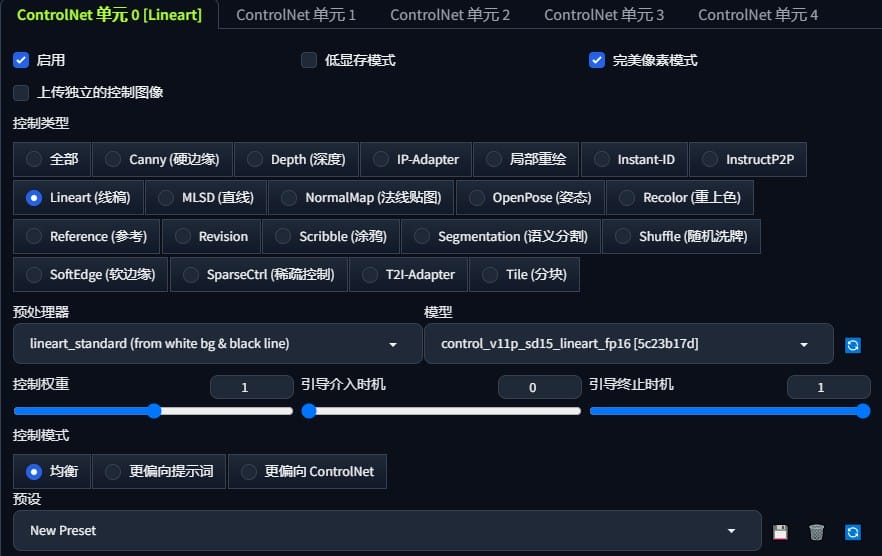Image resolution: width=882 pixels, height=556 pixels.
Task: Set control mode to 均衡
Action: (52, 472)
